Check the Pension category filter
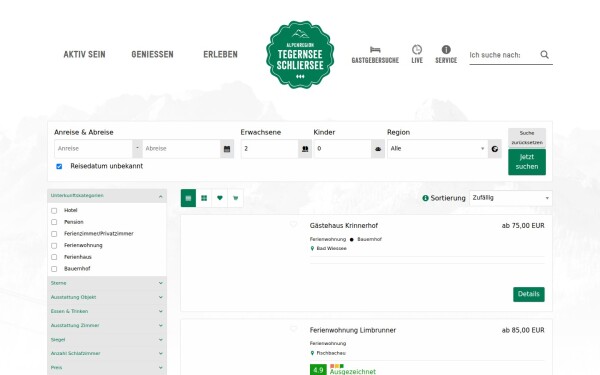Screen dimensions: 600x375 [x=54, y=222]
